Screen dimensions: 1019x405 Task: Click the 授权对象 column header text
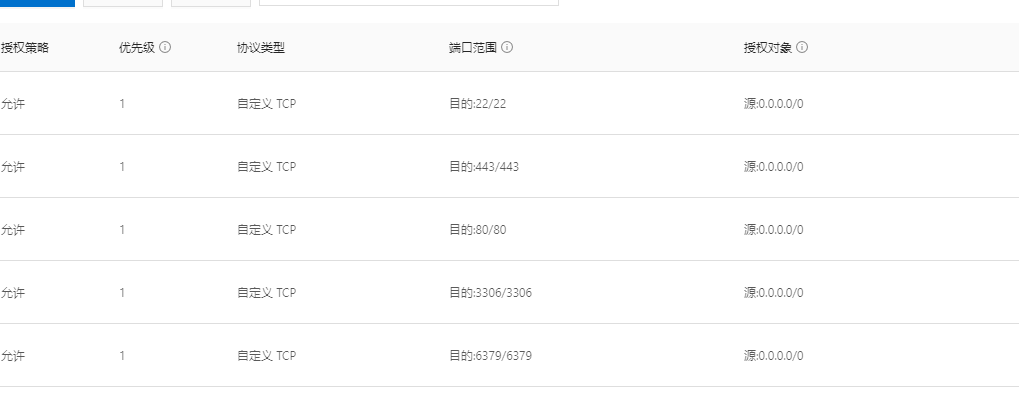(x=767, y=47)
